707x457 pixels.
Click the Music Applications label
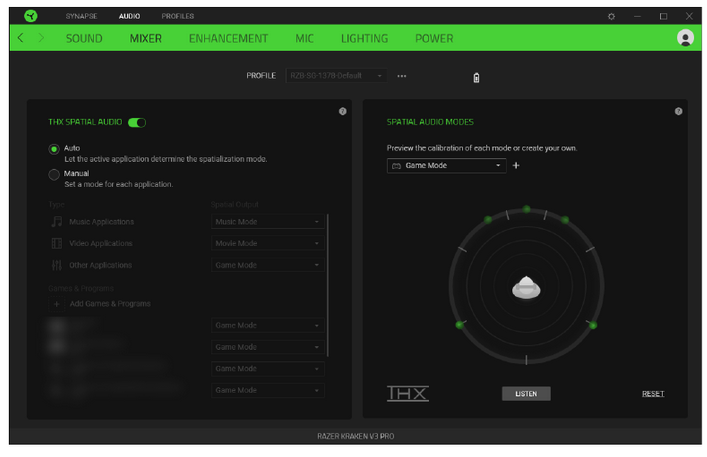[101, 222]
